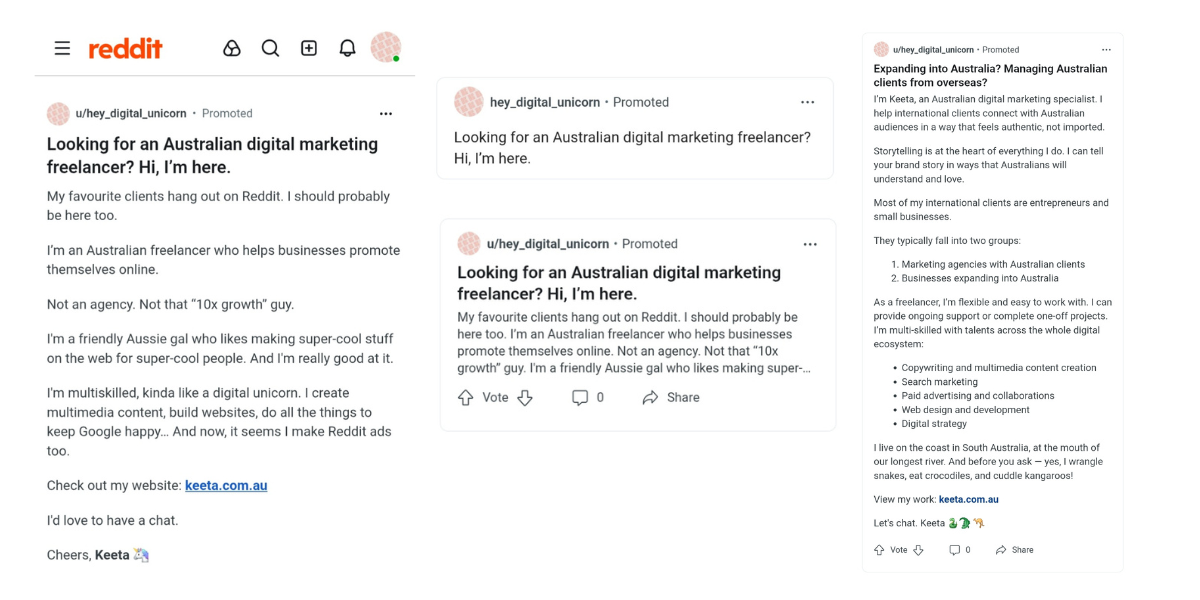Open the hamburger menu beside Reddit logo
This screenshot has width=1200, height=600.
point(62,48)
